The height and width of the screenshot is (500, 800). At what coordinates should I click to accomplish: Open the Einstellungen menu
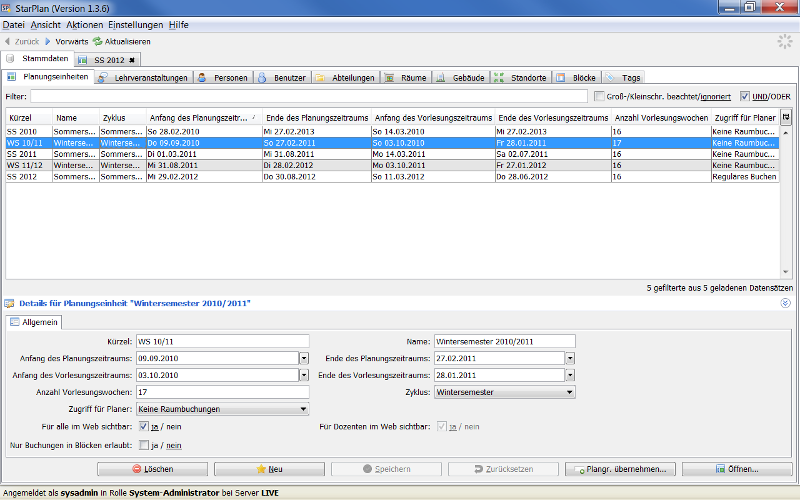click(135, 24)
